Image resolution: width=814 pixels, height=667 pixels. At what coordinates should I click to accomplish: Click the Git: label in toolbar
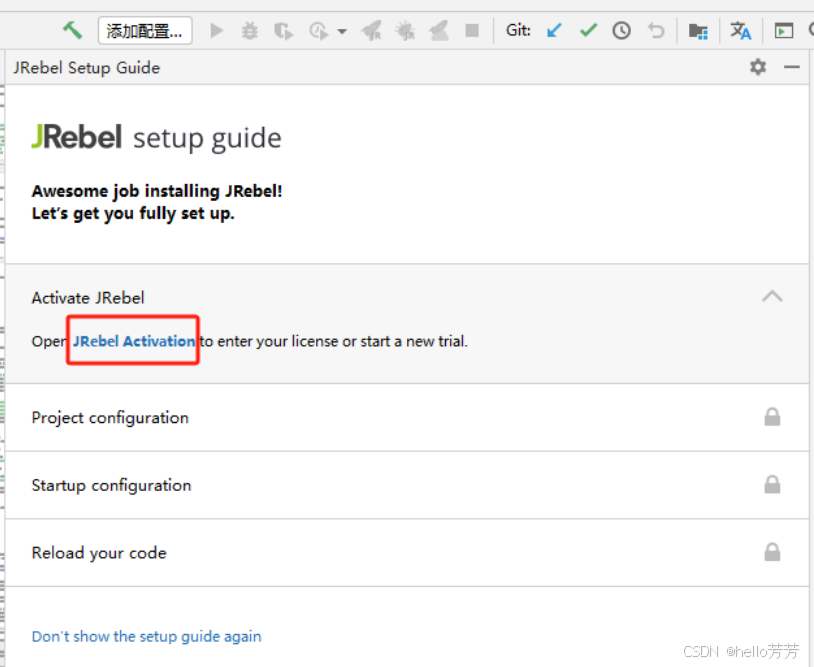[x=518, y=31]
